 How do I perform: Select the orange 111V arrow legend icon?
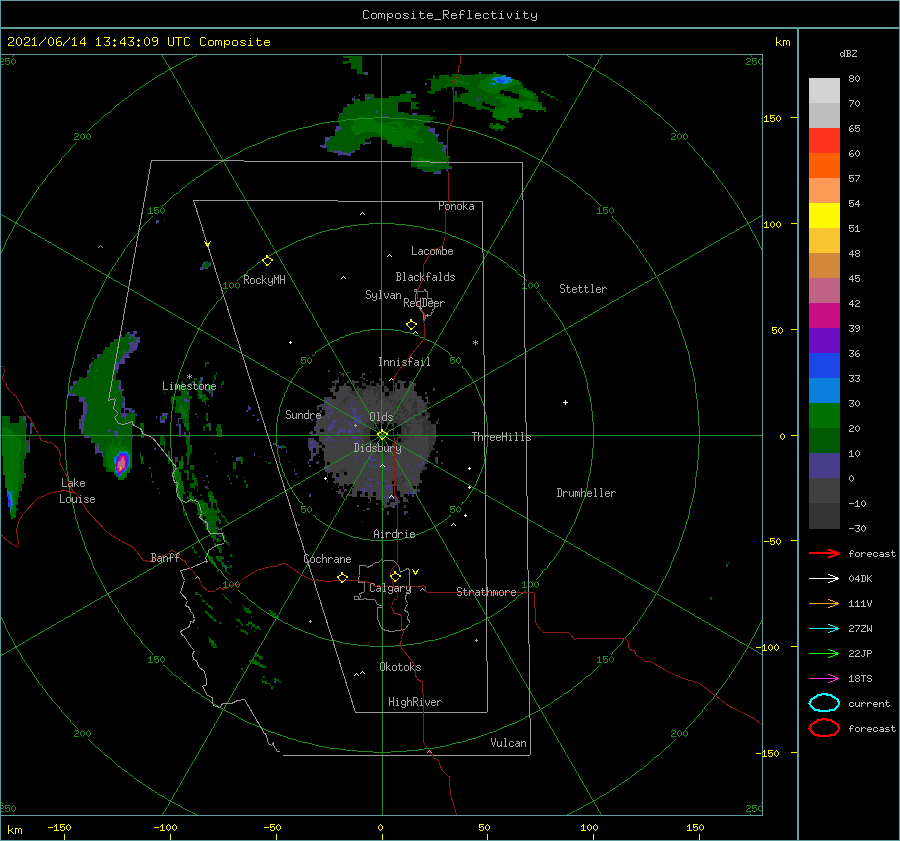[x=824, y=603]
